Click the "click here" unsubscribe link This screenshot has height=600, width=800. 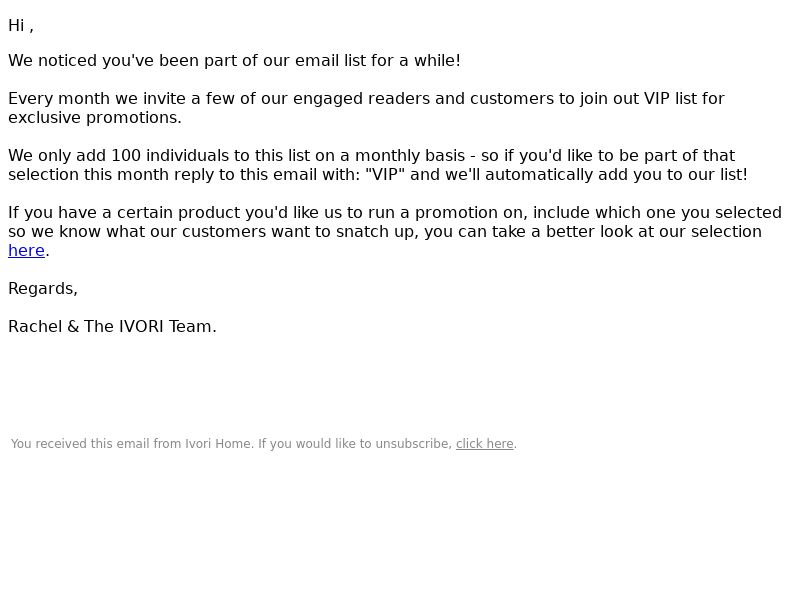tap(485, 444)
